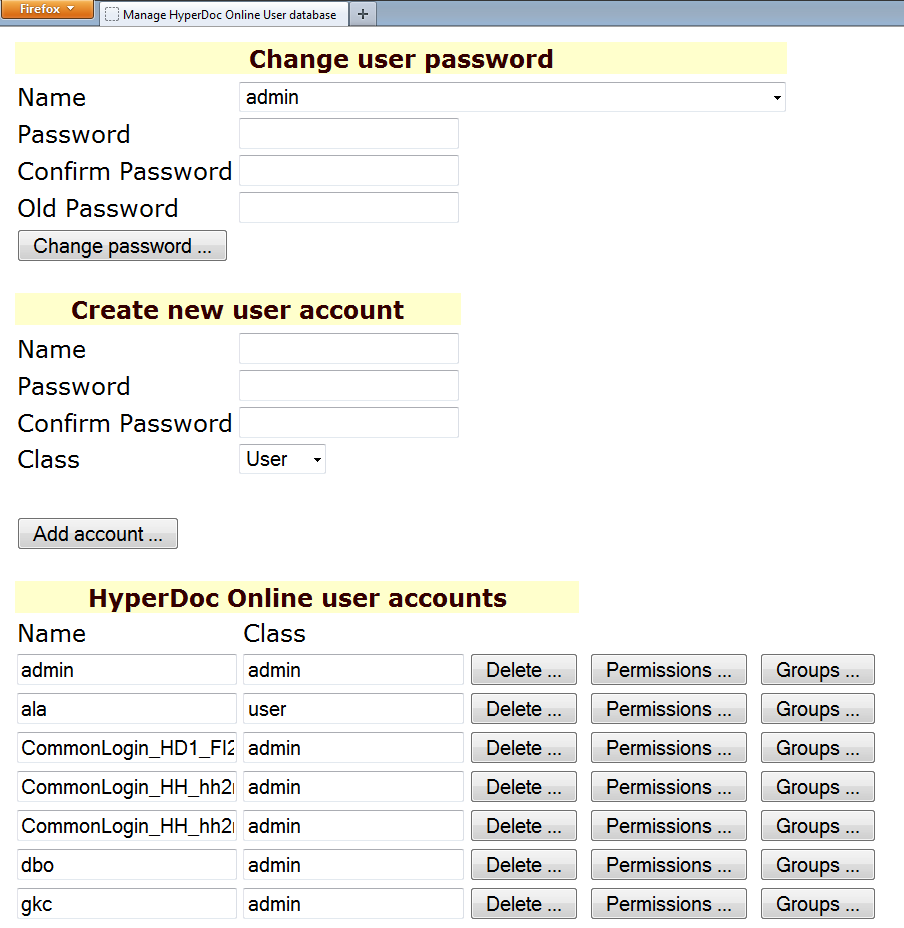Viewport: 904px width, 928px height.
Task: Open Groups for the admin user
Action: click(818, 670)
